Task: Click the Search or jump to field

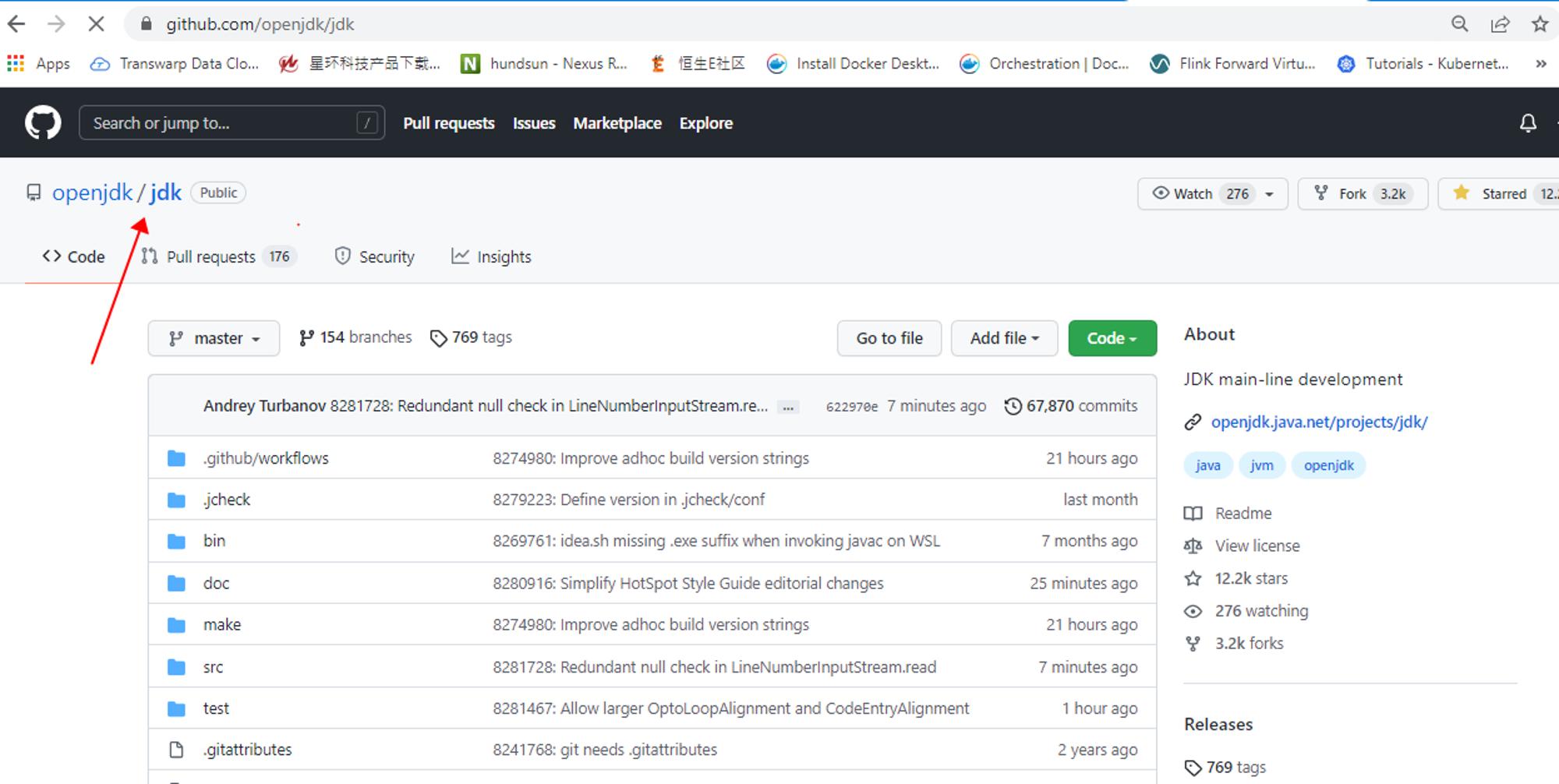Action: tap(222, 123)
